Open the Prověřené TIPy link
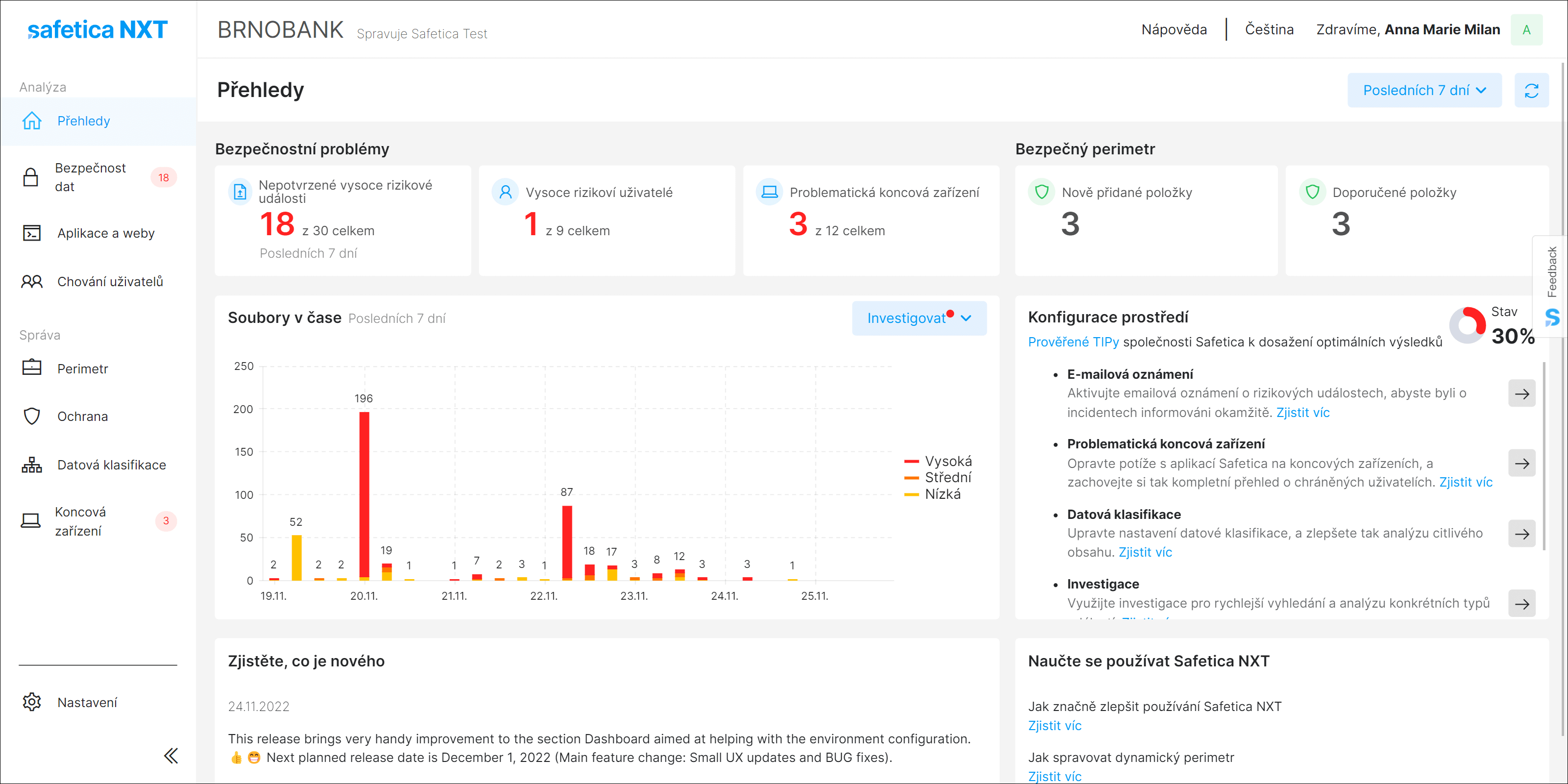Viewport: 1568px width, 784px height. click(1073, 342)
